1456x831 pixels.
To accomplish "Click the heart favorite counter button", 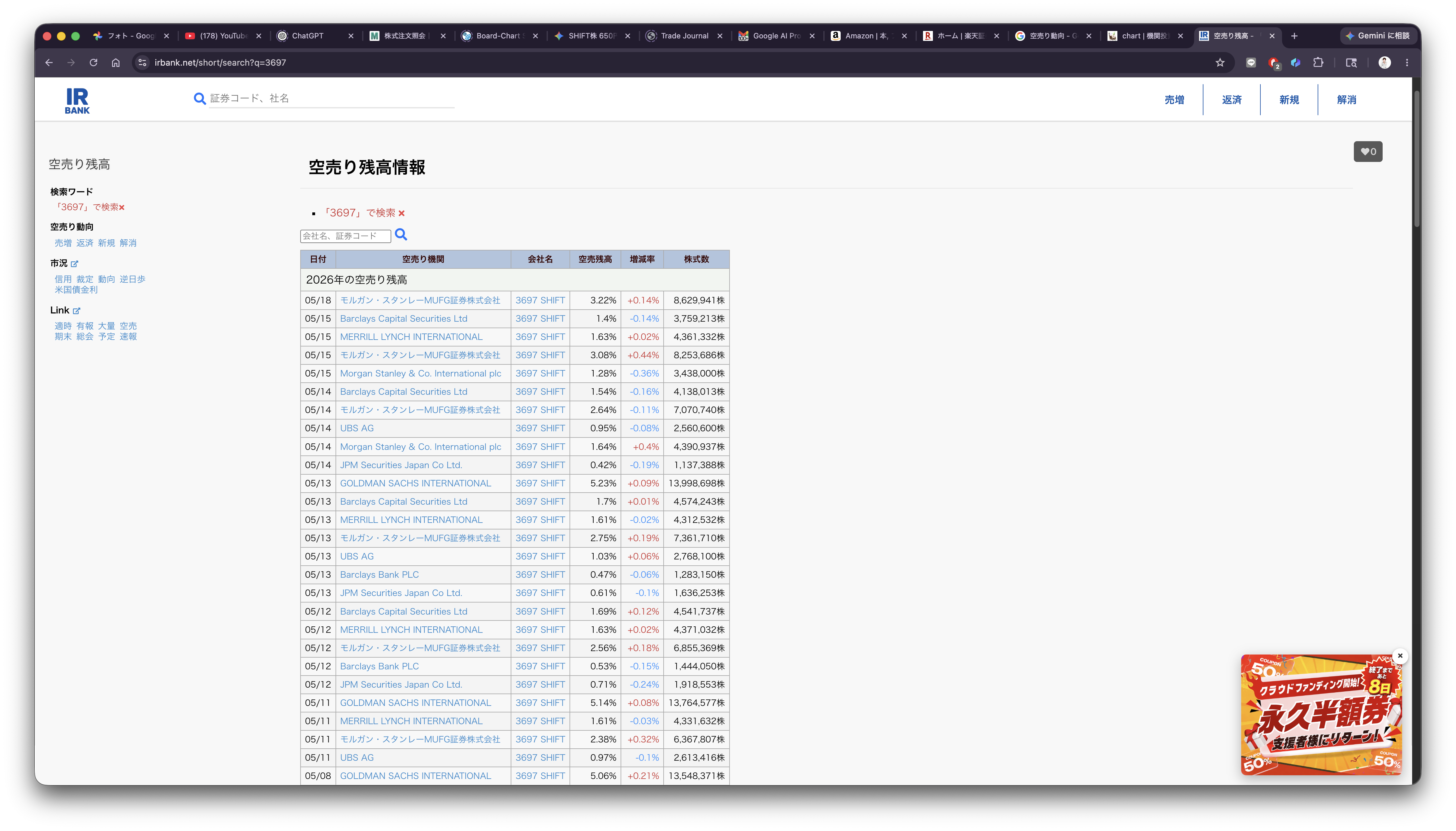I will pos(1367,152).
